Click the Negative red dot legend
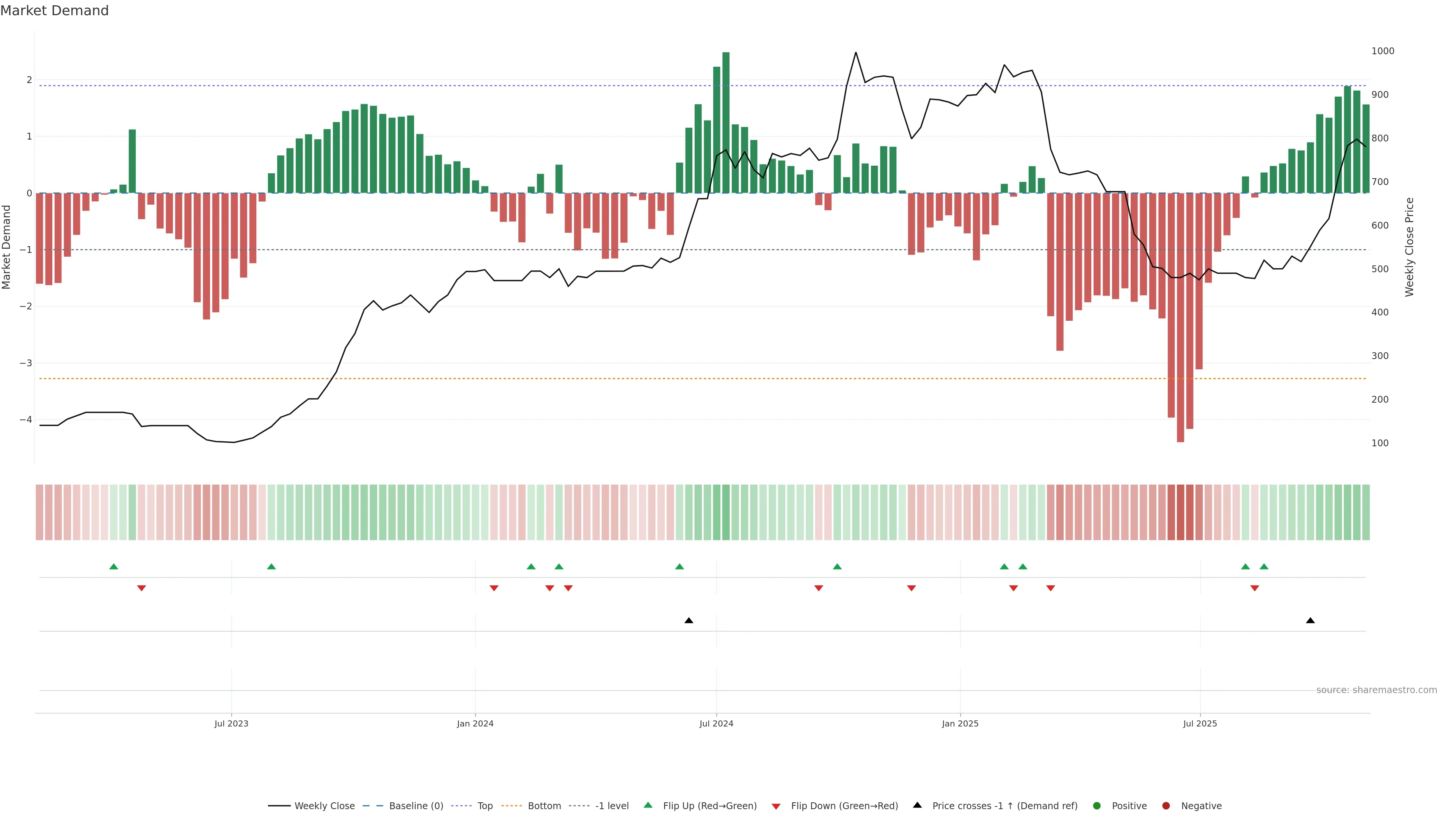 (1166, 806)
